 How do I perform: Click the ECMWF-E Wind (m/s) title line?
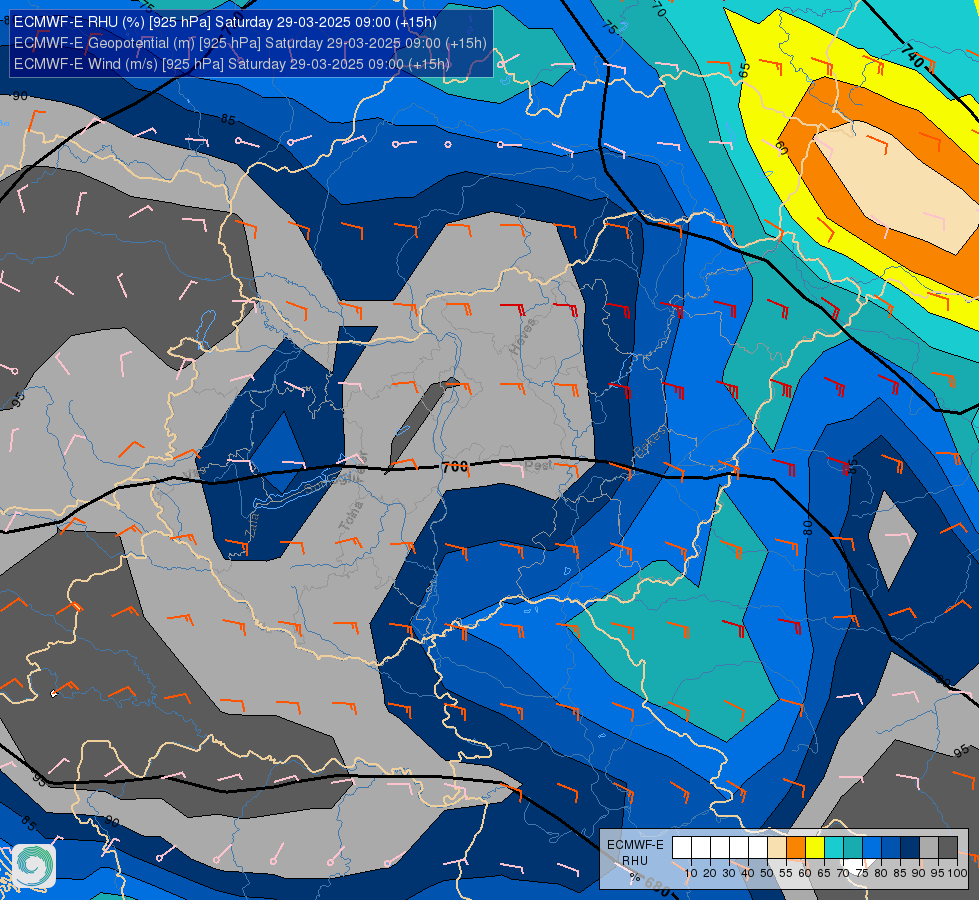(232, 64)
